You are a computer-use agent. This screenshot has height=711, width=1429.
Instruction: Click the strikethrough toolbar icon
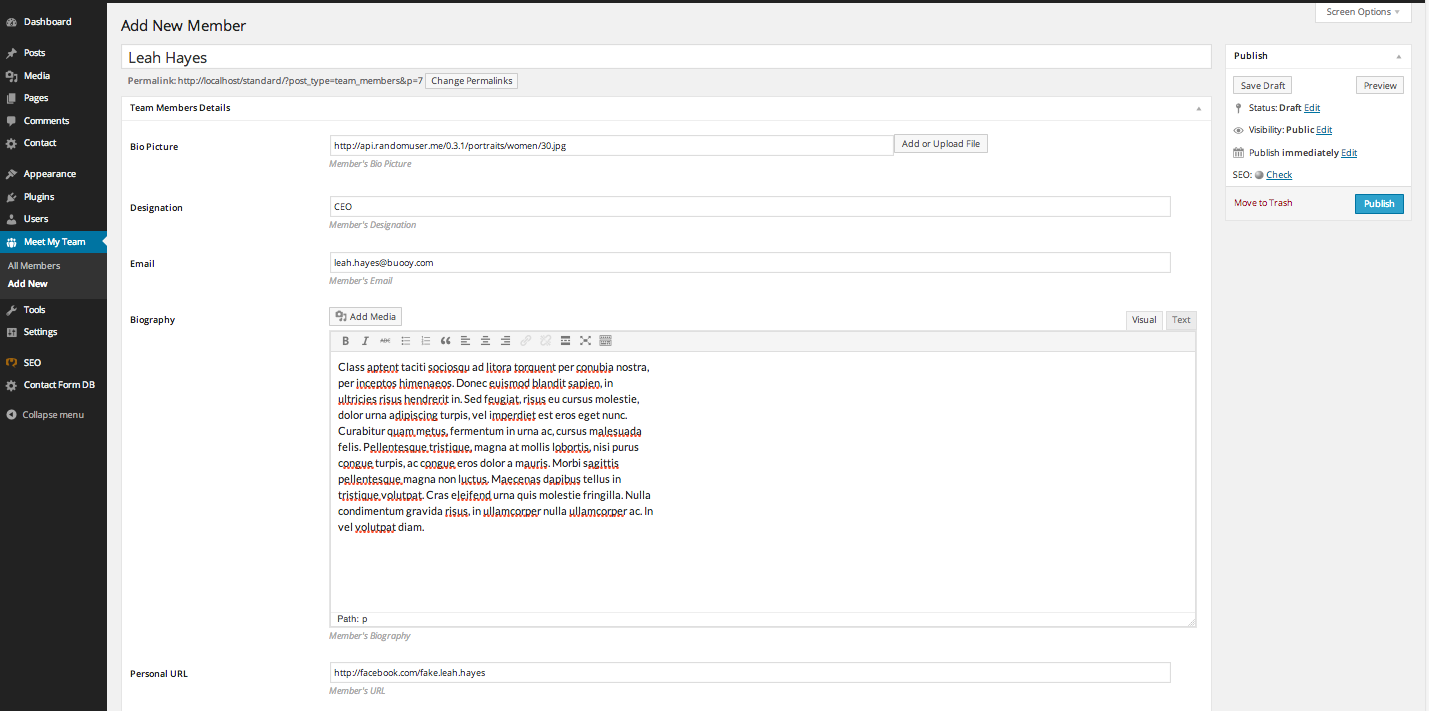coord(385,341)
